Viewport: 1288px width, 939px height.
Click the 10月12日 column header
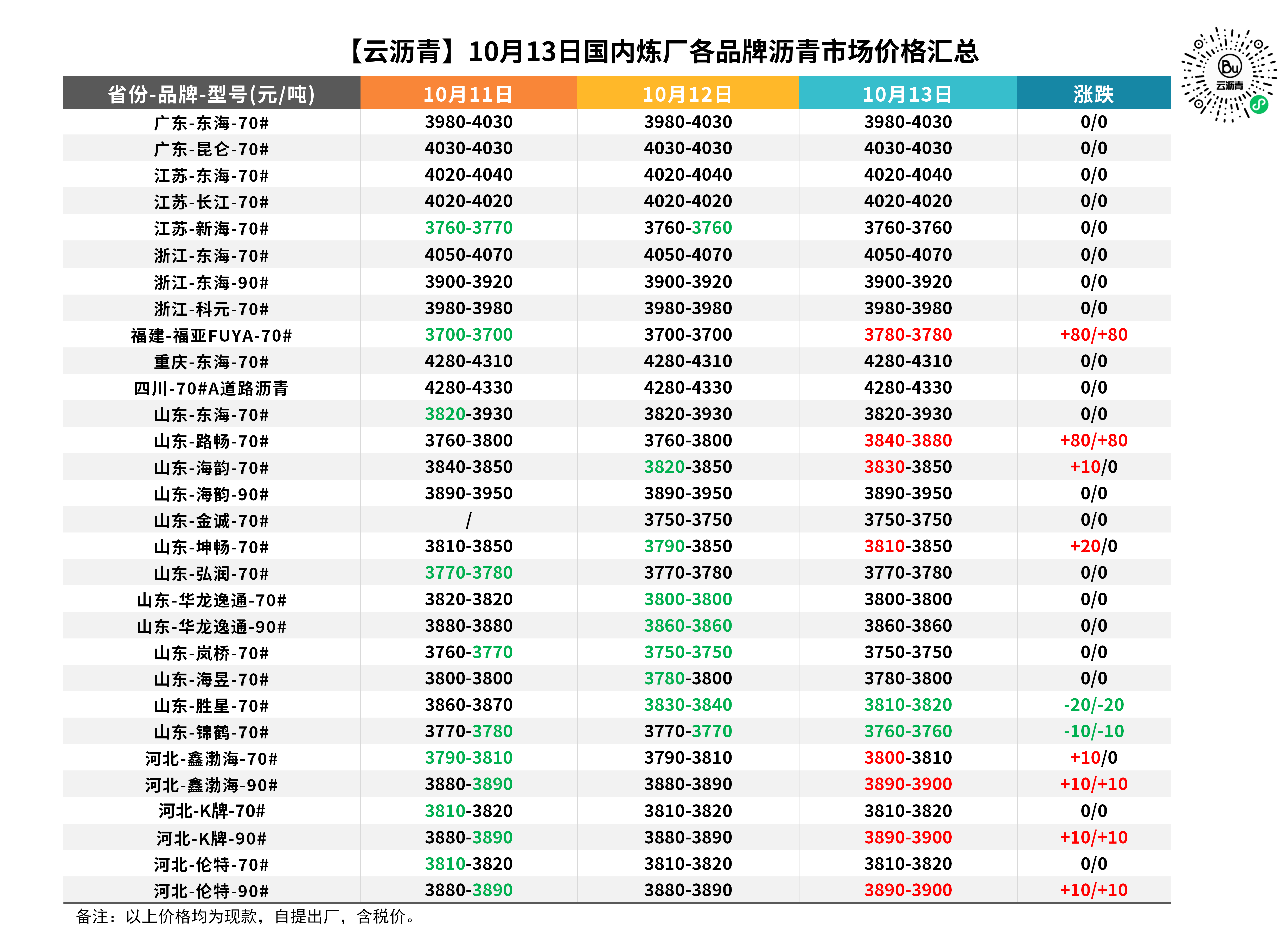[x=688, y=93]
